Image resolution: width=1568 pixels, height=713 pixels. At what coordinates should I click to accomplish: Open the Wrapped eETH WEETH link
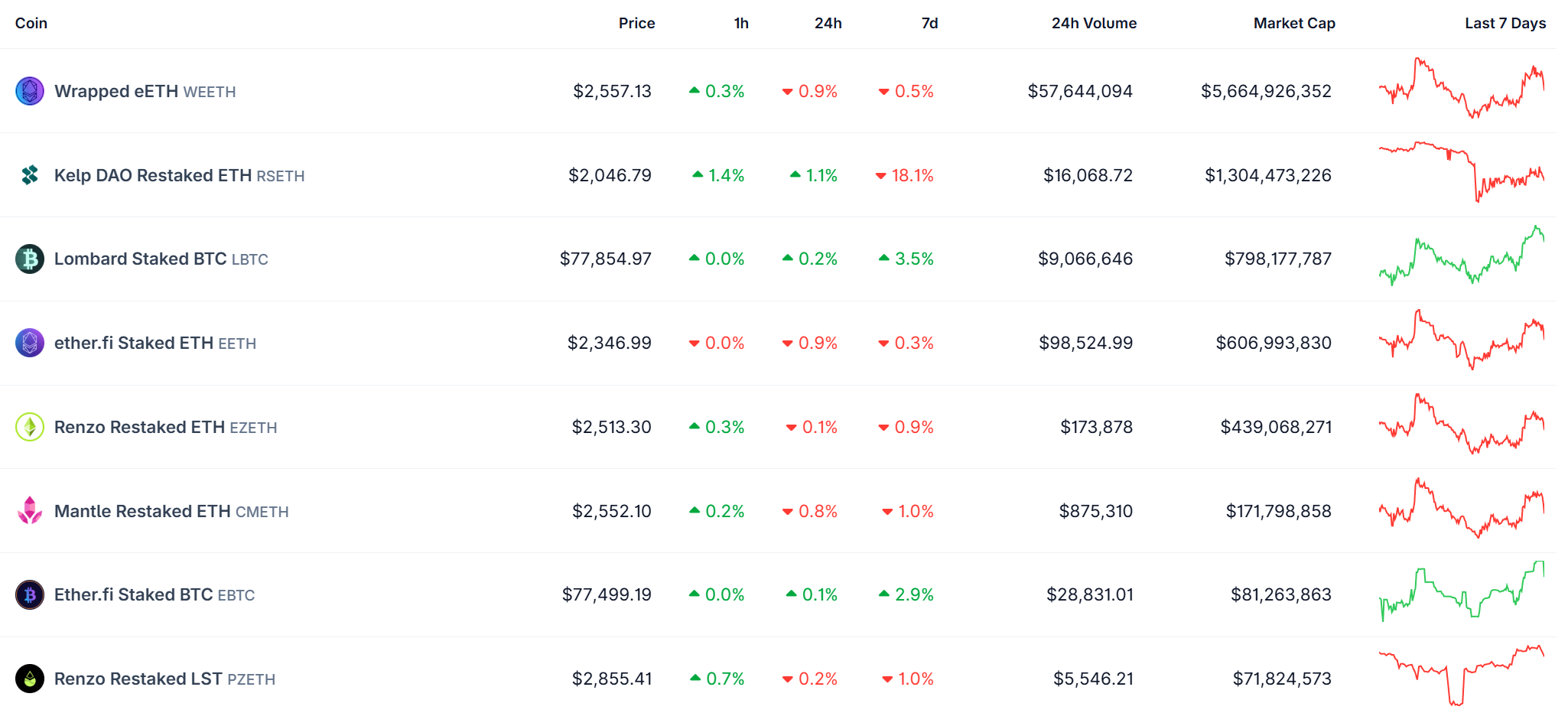pos(145,92)
